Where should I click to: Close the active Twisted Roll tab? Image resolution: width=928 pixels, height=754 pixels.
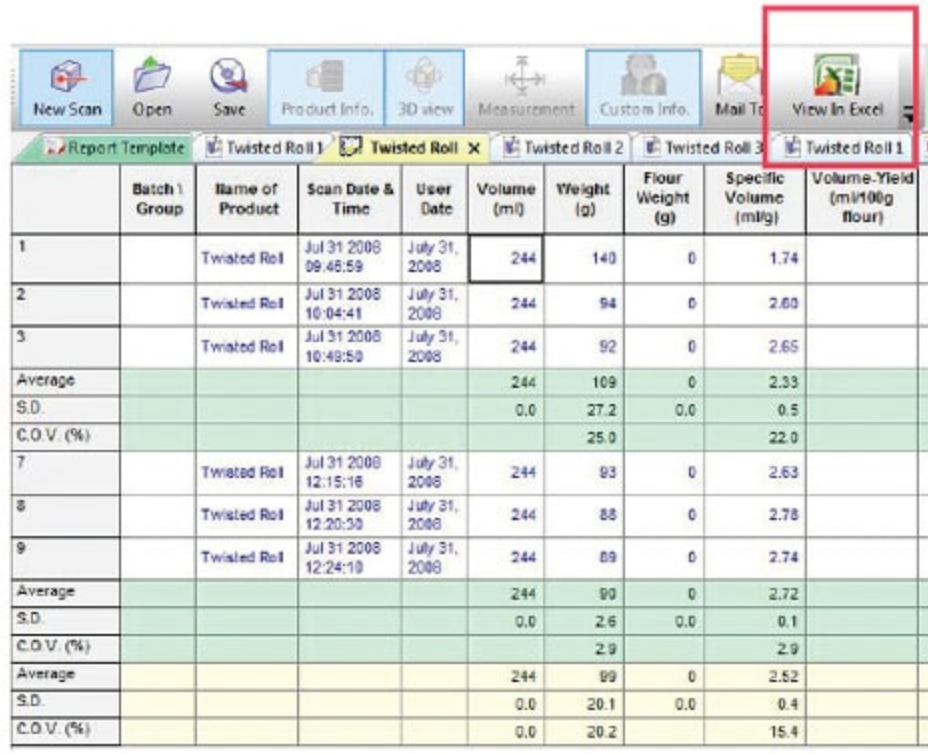pos(474,148)
